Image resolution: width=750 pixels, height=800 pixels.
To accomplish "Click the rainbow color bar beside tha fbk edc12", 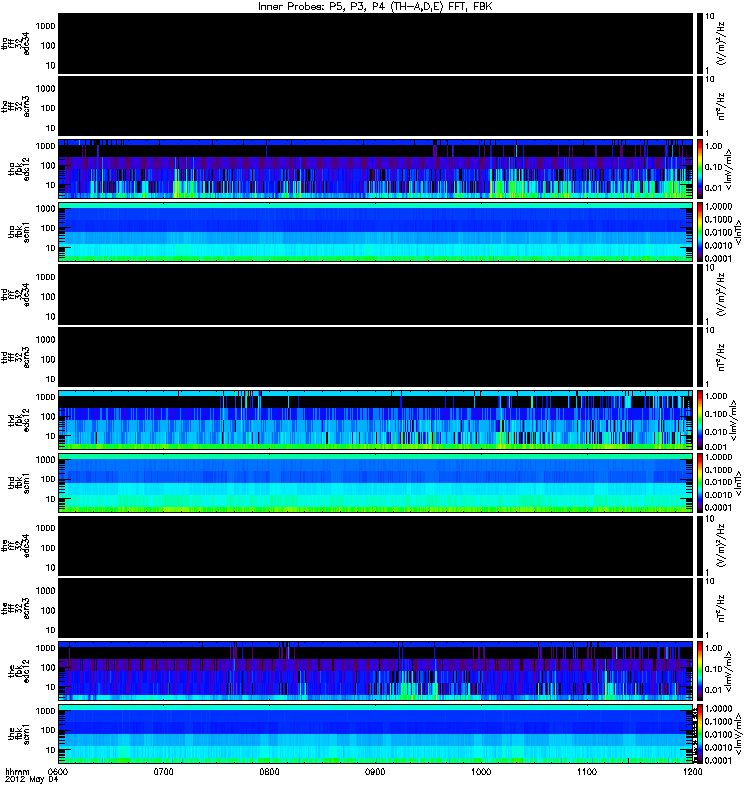I will tap(700, 168).
